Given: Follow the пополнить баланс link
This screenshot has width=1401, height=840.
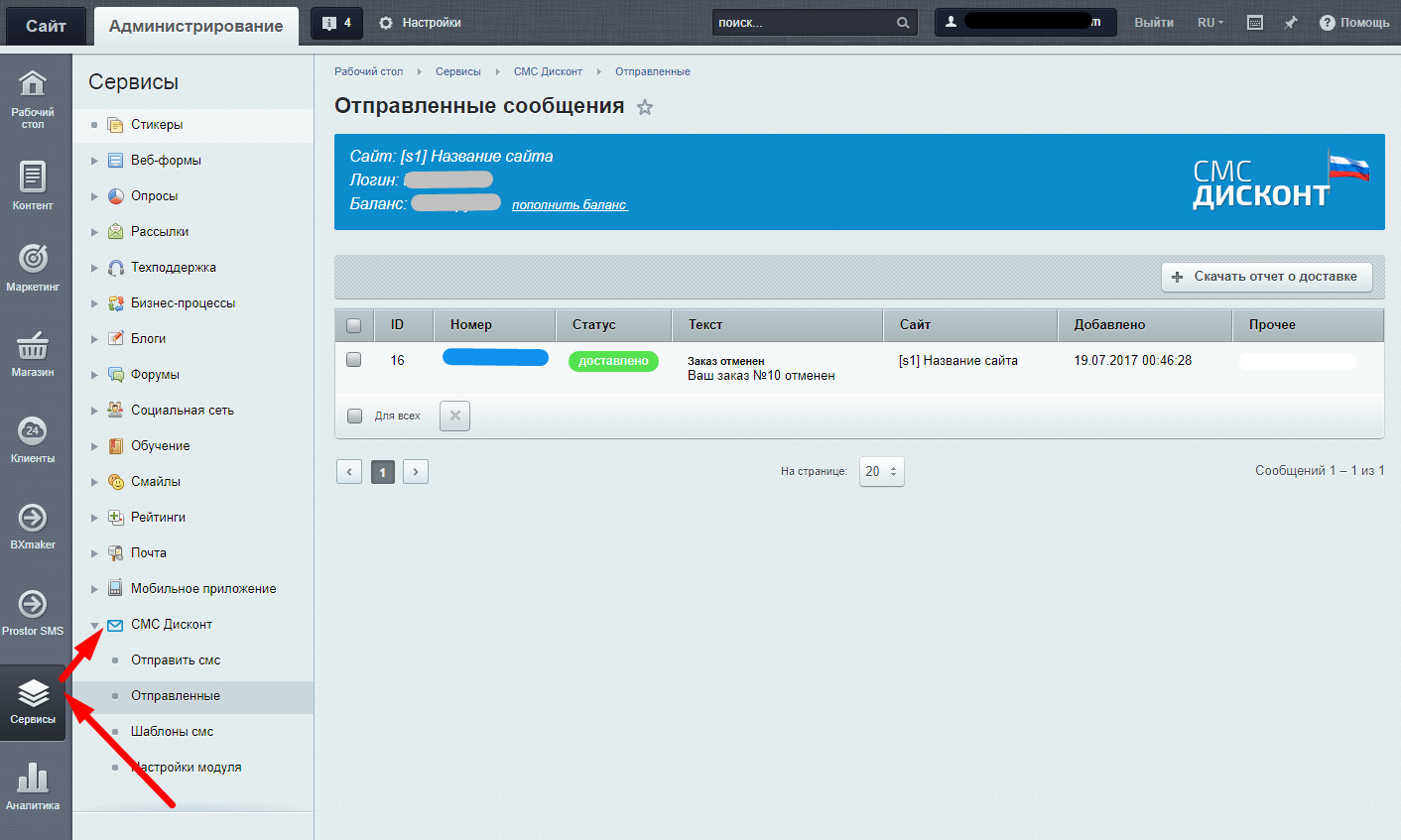Looking at the screenshot, I should point(570,205).
